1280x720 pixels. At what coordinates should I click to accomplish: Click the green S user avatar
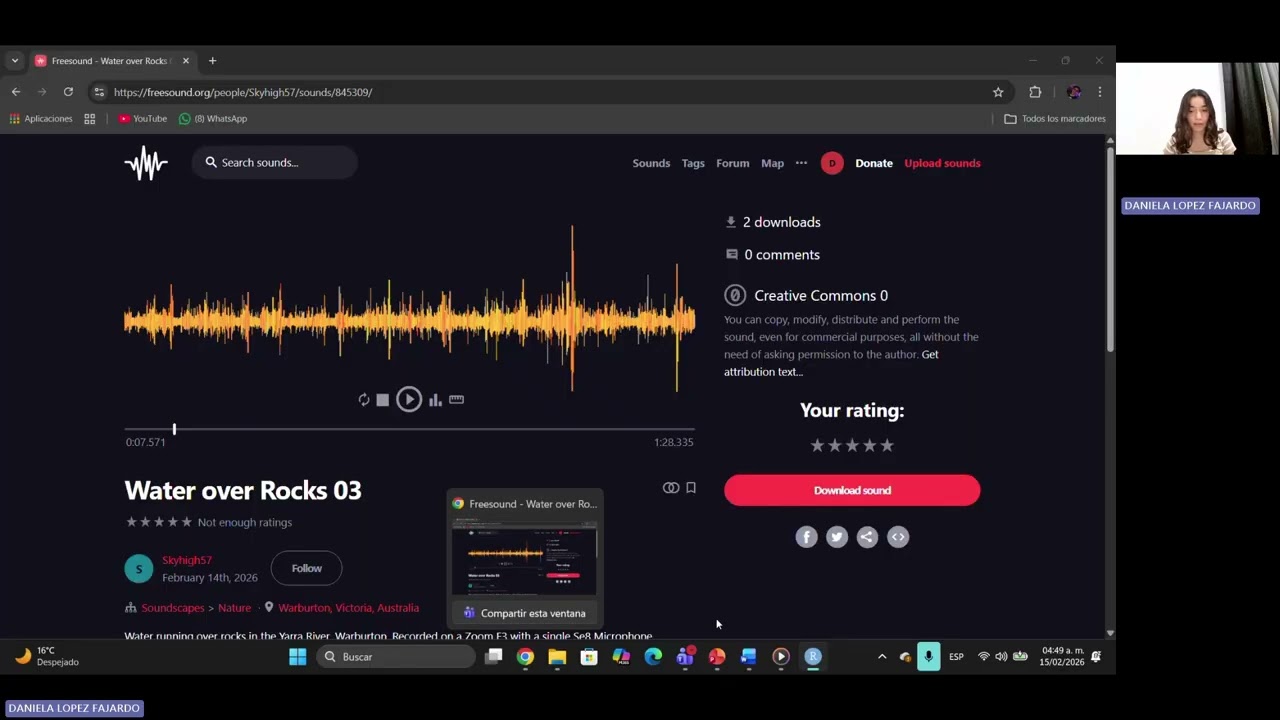(139, 569)
